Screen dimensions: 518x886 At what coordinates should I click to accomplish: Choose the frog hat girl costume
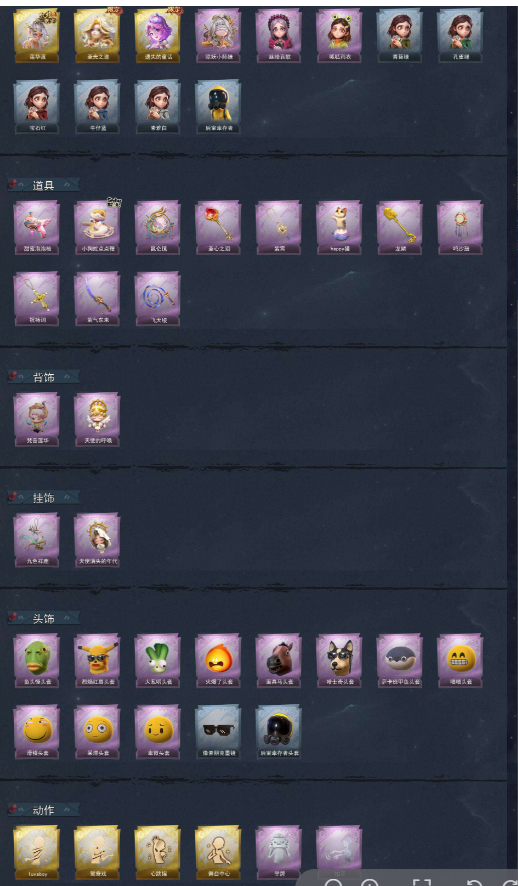339,35
